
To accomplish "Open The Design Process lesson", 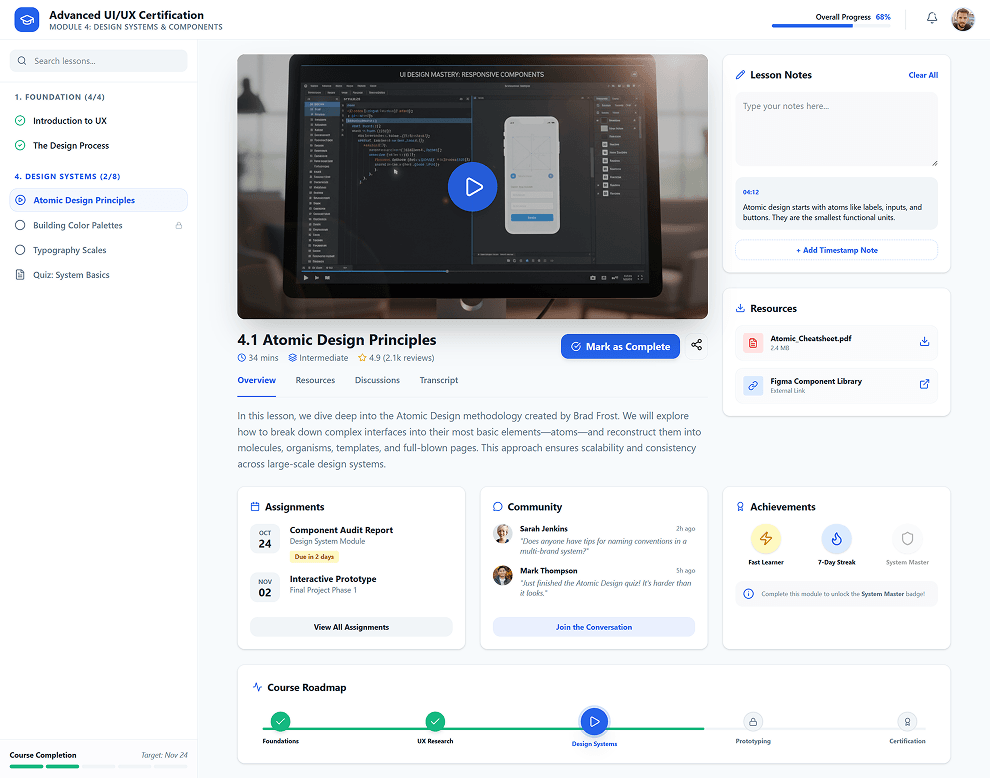I will [98, 145].
